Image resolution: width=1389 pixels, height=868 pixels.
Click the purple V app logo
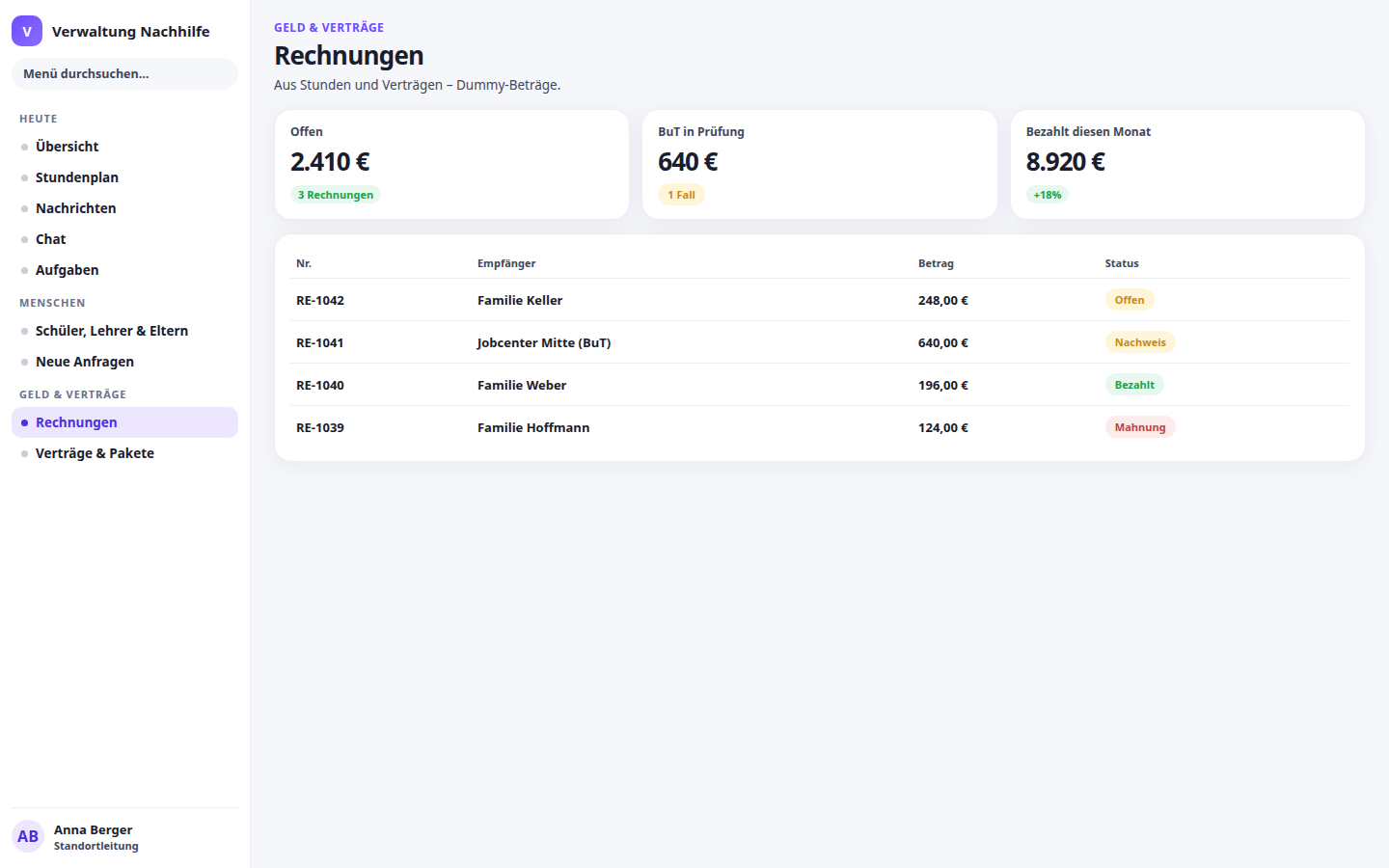tap(27, 31)
